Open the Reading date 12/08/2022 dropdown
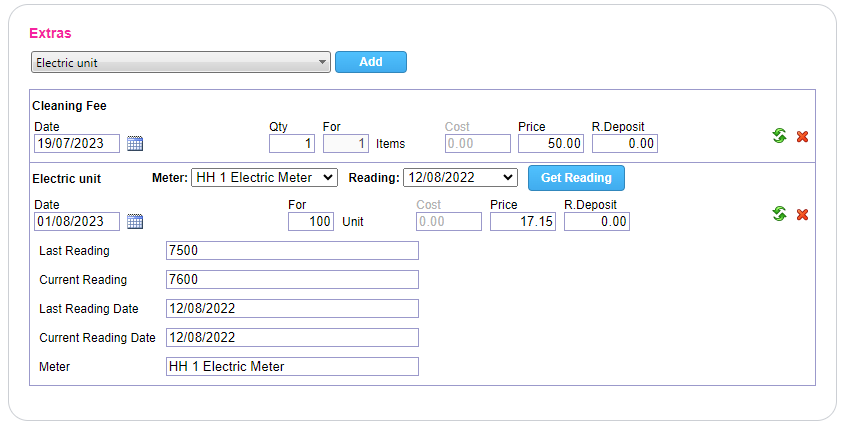Image resolution: width=841 pixels, height=427 pixels. [460, 177]
